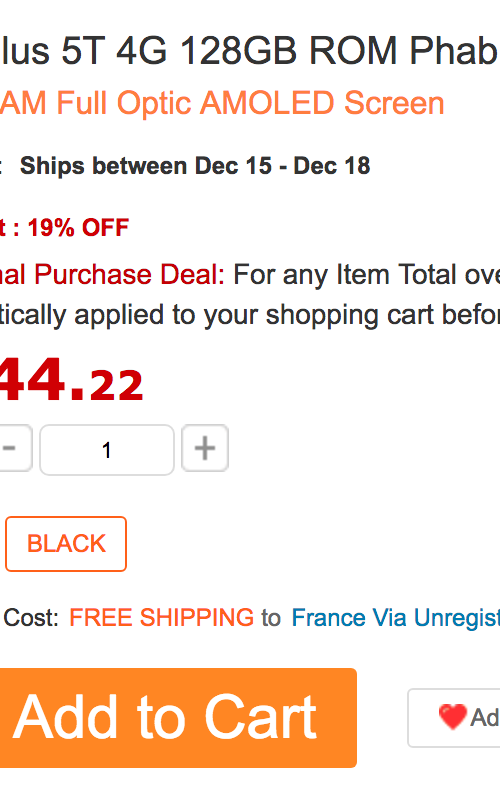Click the Cost: shipping label
500x808 pixels.
[31, 618]
